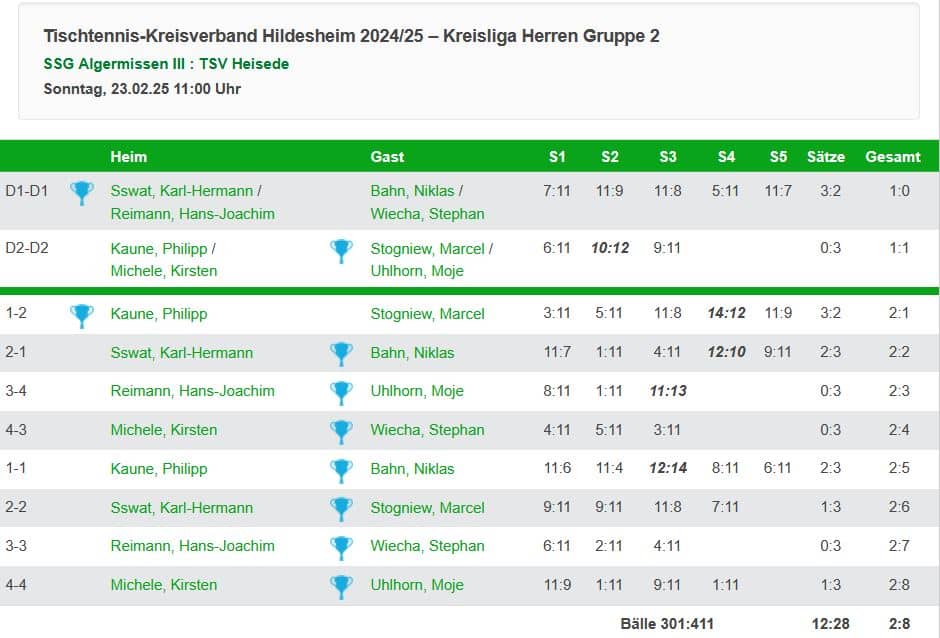Select Michele, Kirsten in match row 4-4

(x=164, y=585)
